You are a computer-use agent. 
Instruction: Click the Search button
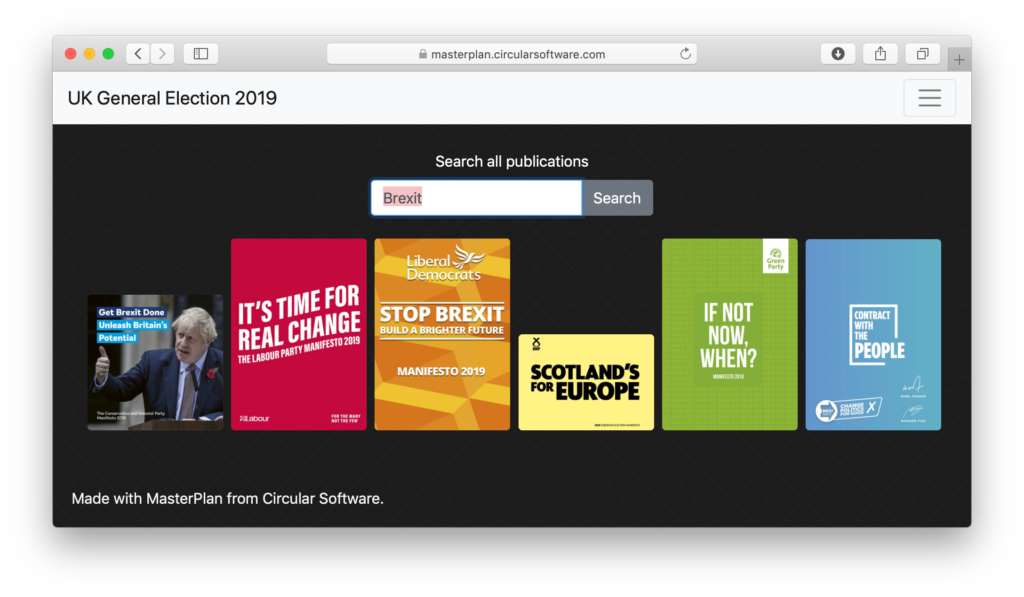617,198
